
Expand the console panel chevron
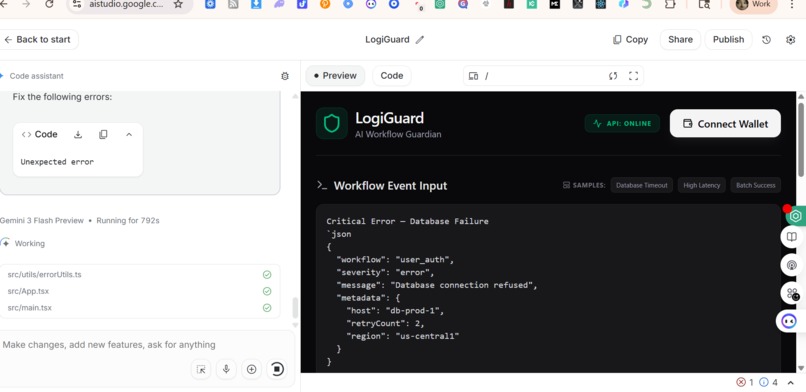[x=791, y=383]
